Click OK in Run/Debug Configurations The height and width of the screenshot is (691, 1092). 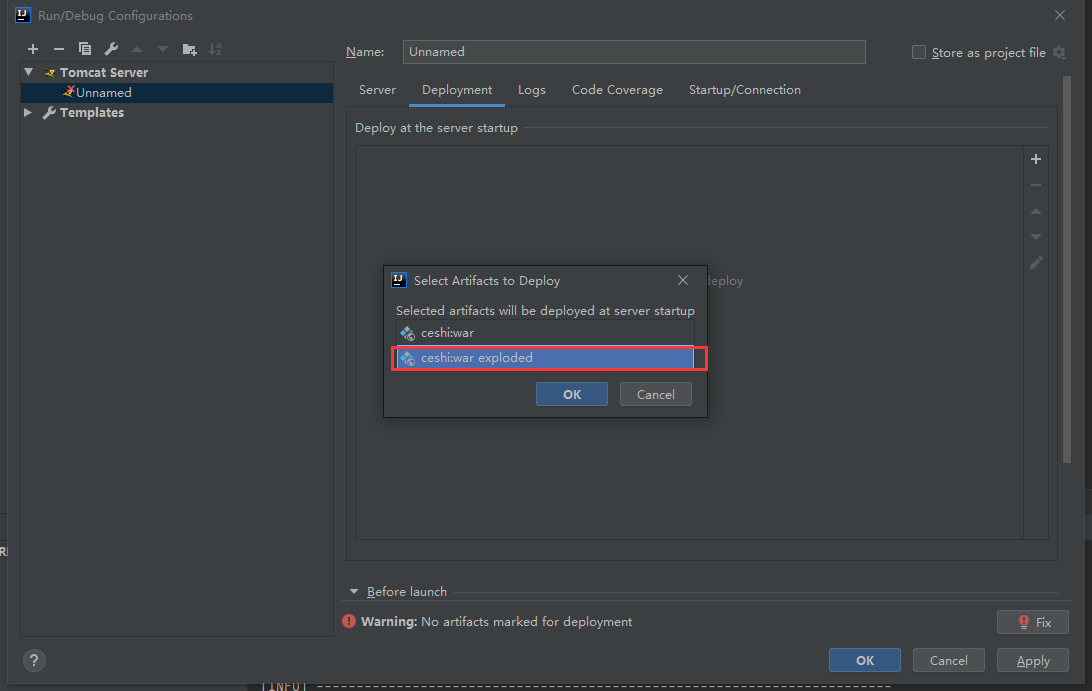864,660
